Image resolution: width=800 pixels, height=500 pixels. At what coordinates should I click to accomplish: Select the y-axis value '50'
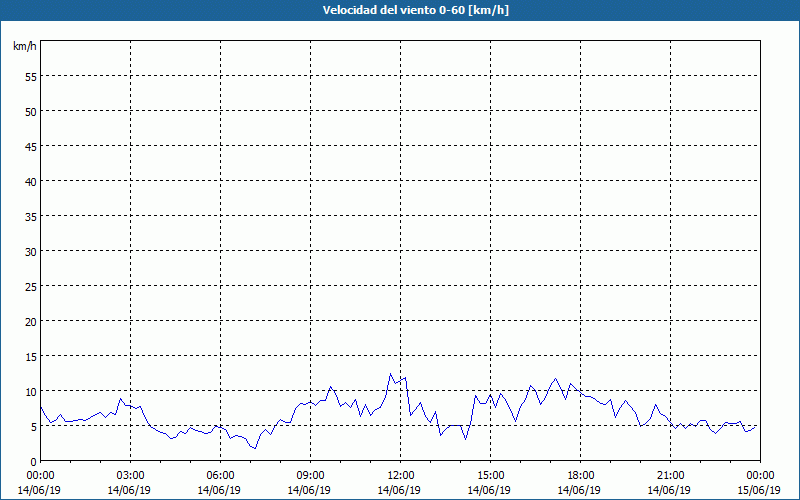[x=31, y=111]
